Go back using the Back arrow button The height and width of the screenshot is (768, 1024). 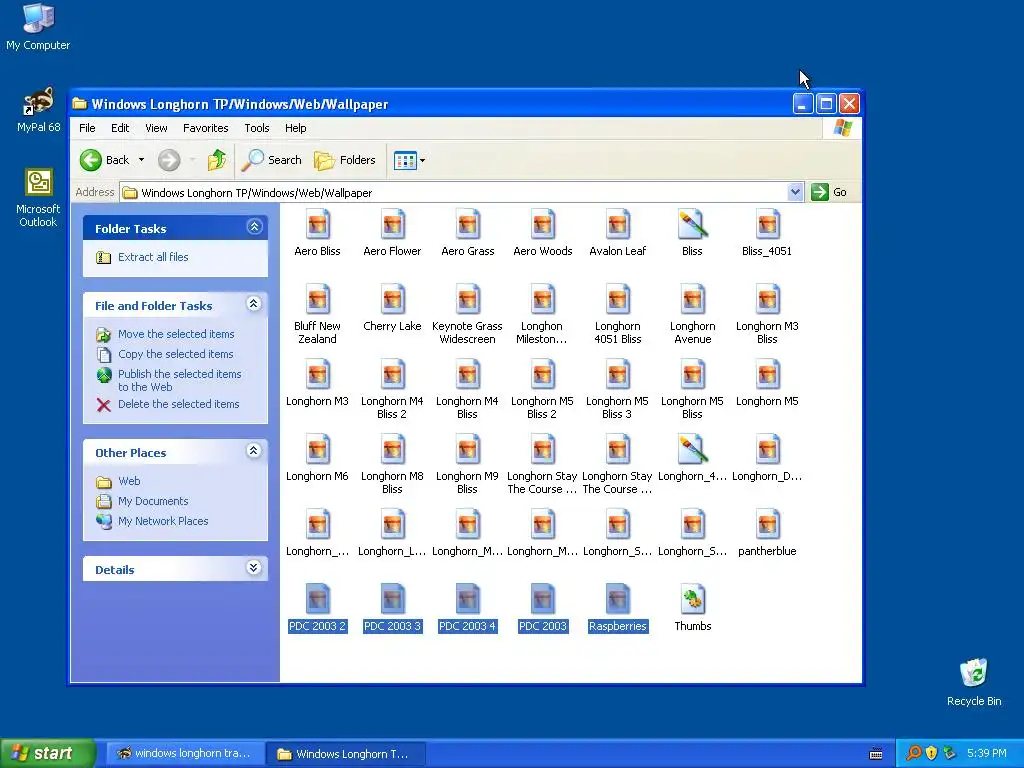point(105,160)
